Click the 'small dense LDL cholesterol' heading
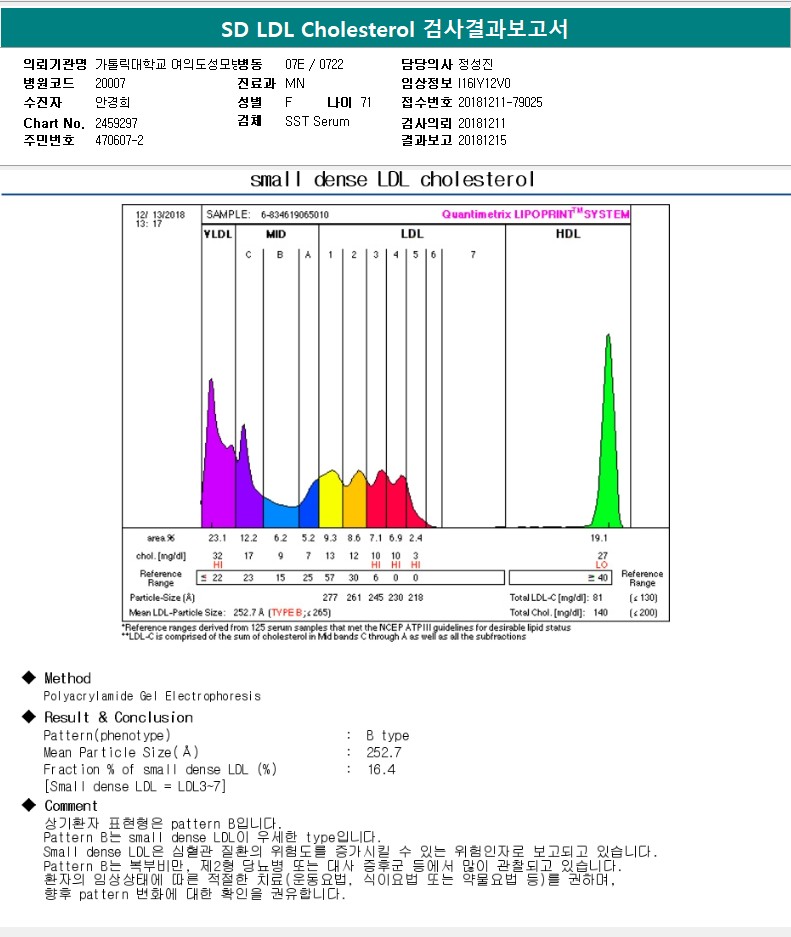Image resolution: width=791 pixels, height=937 pixels. coord(392,179)
